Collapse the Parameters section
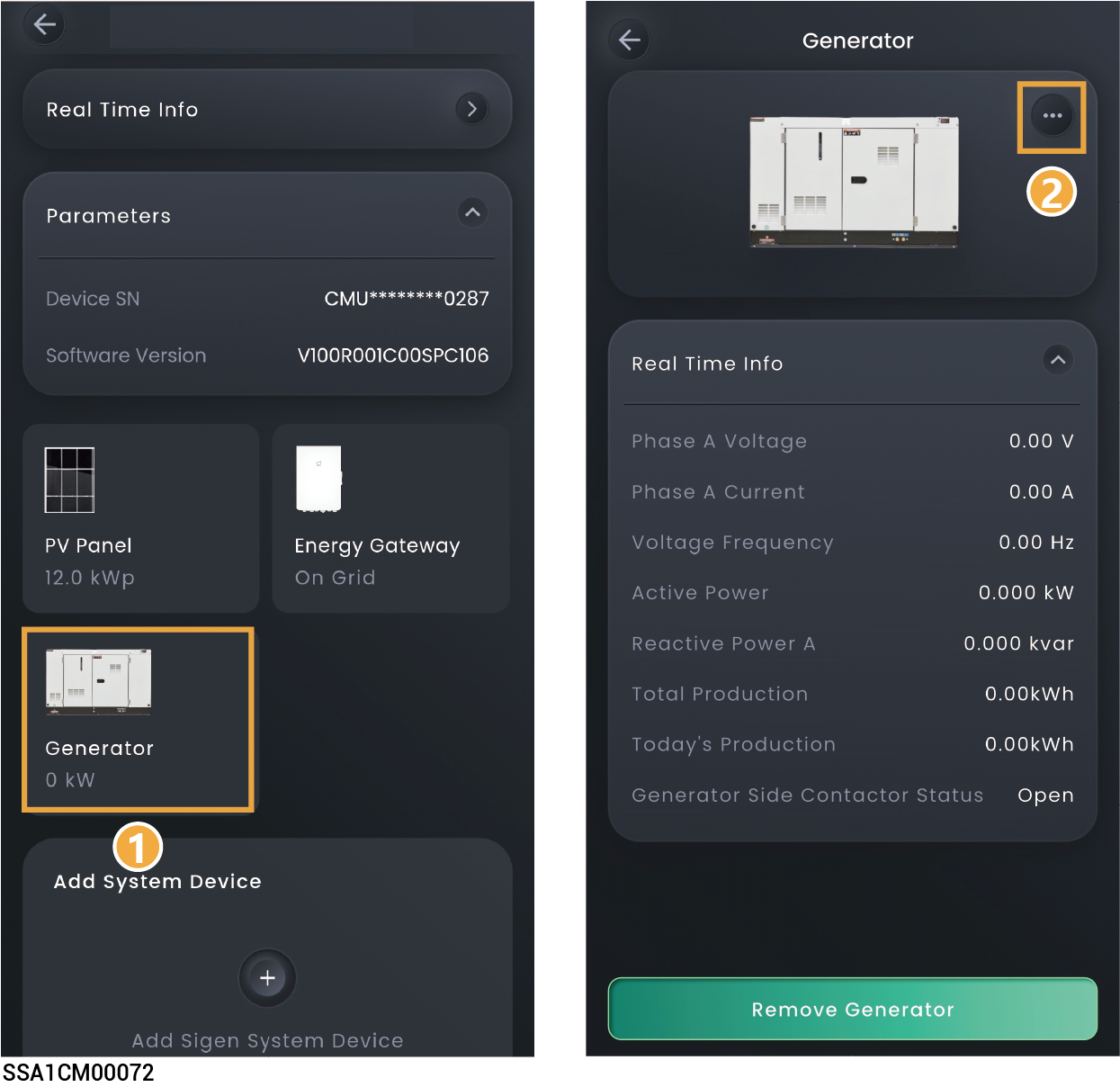 point(471,213)
